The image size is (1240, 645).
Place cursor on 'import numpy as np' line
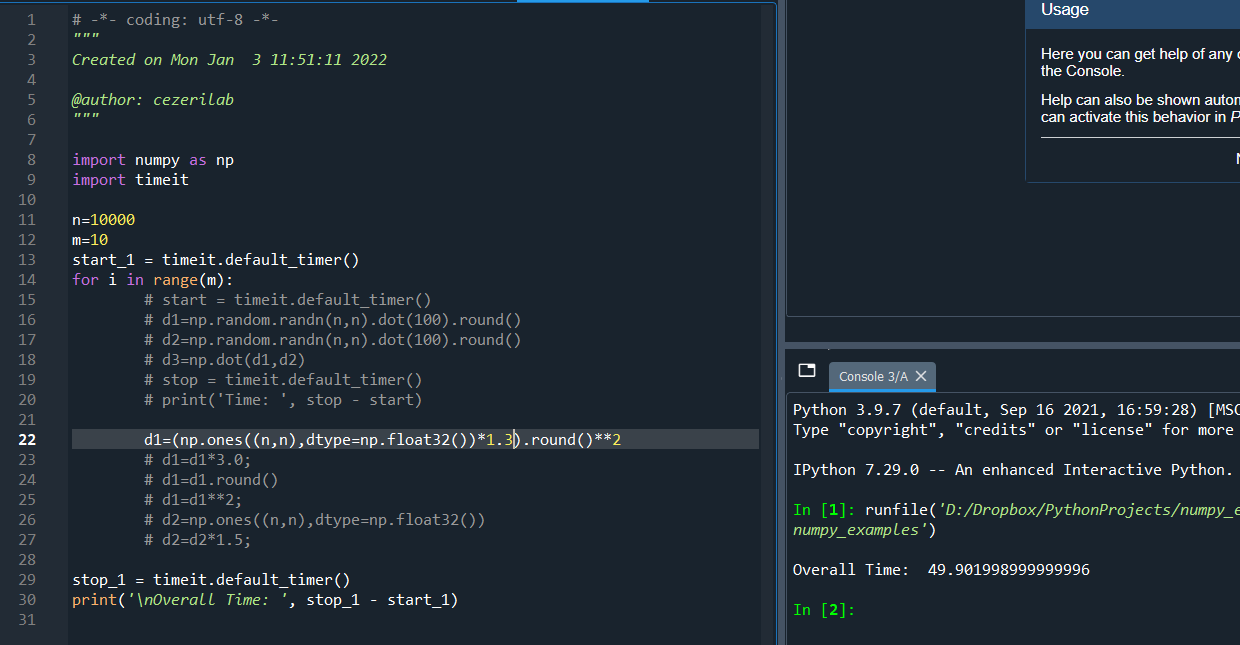[x=153, y=160]
